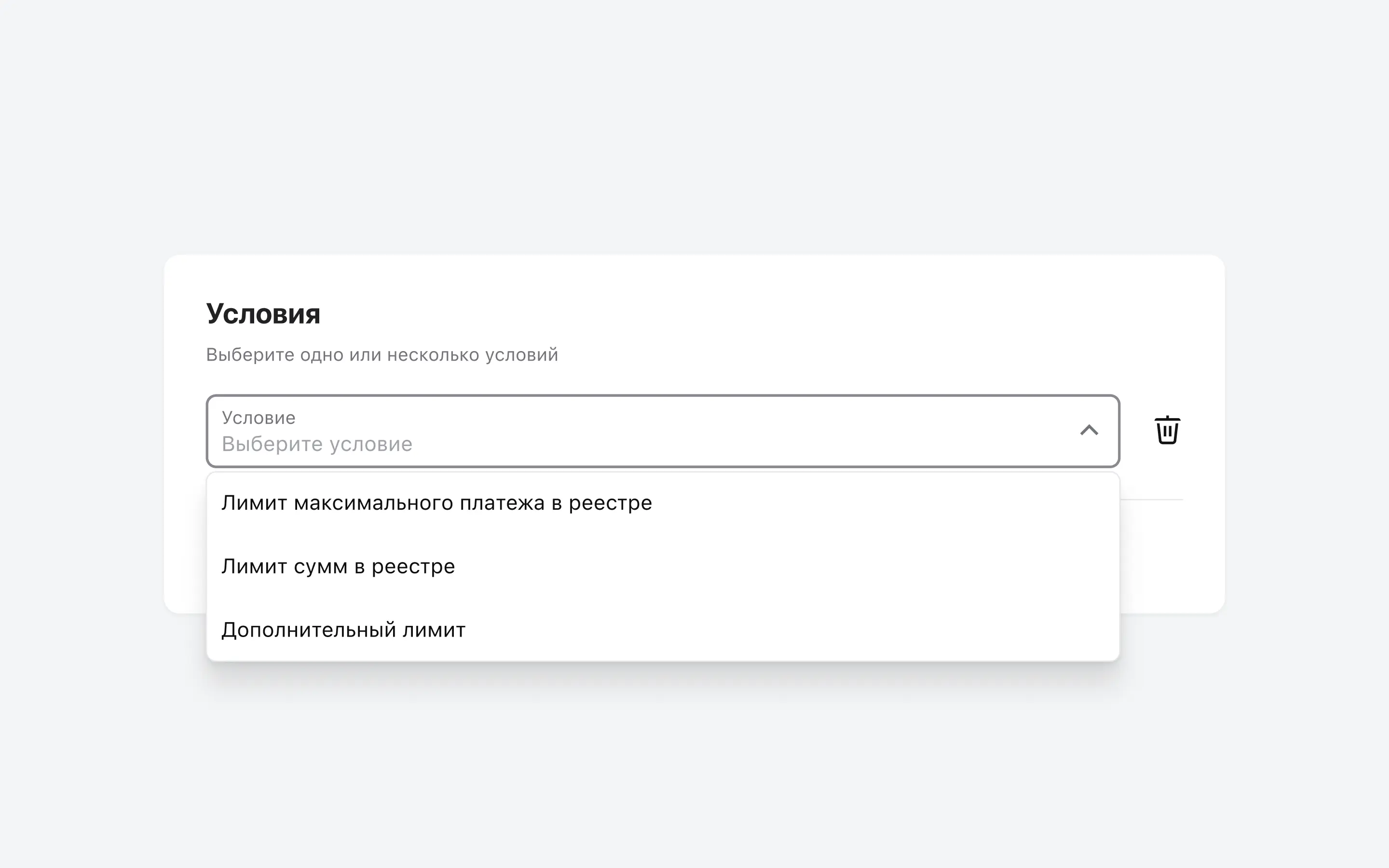Set condition to maximum payment limit
The image size is (1389, 868).
tap(437, 503)
